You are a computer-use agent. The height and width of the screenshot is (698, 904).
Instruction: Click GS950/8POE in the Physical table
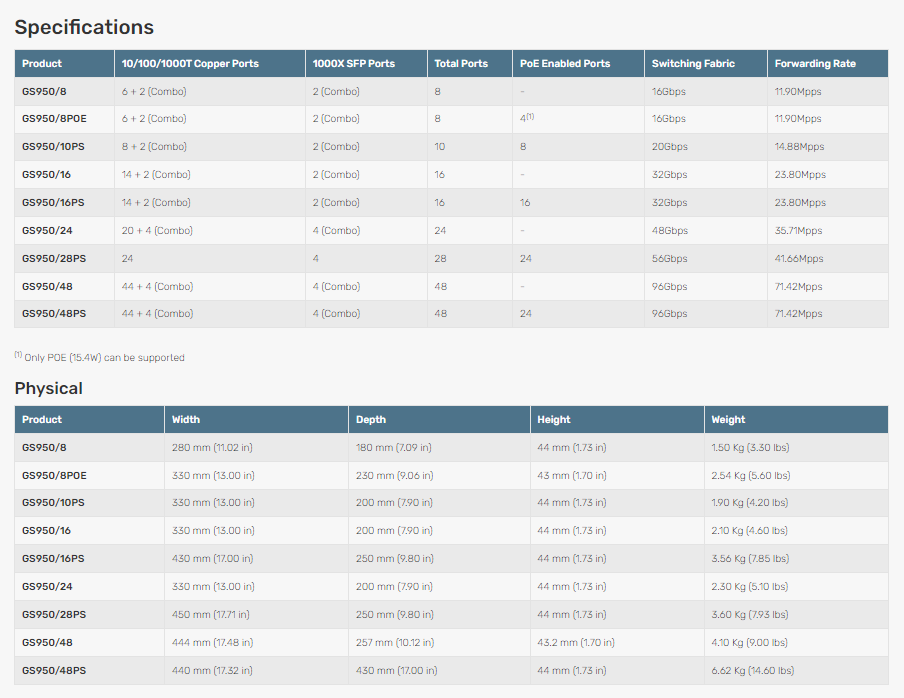click(54, 476)
